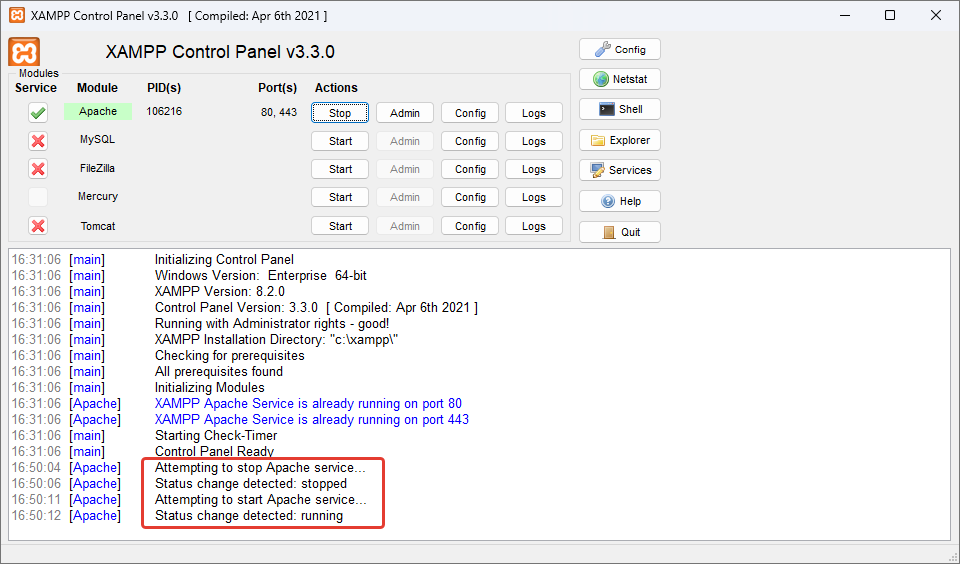Click log line 'Attempting to stop Apache service...'

[260, 467]
